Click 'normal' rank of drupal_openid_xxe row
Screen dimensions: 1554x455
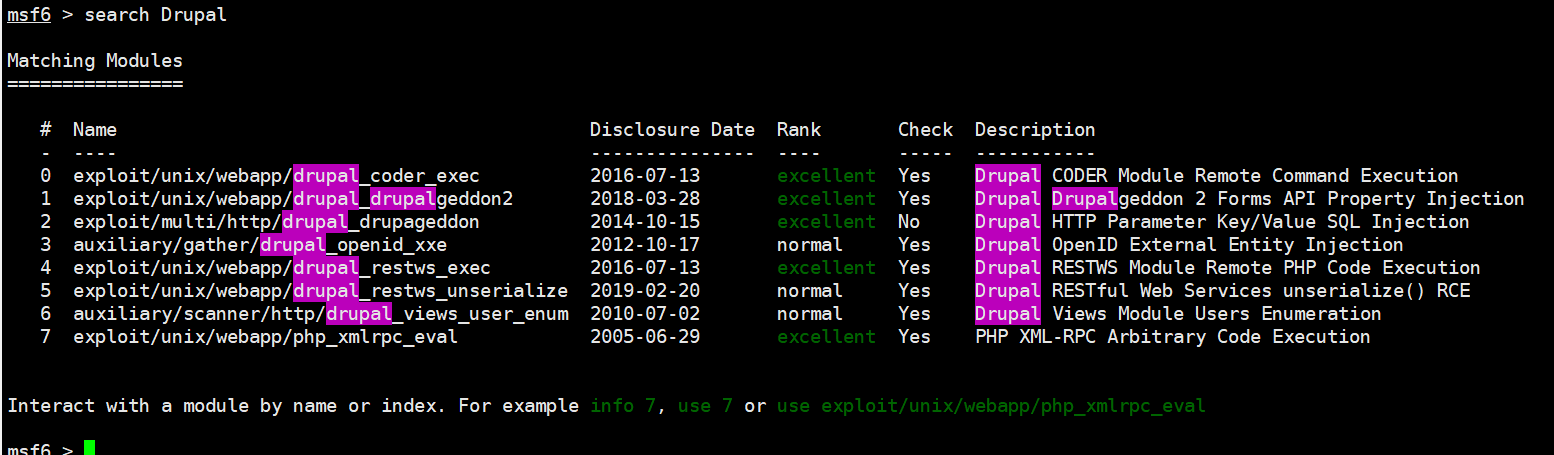[x=810, y=245]
